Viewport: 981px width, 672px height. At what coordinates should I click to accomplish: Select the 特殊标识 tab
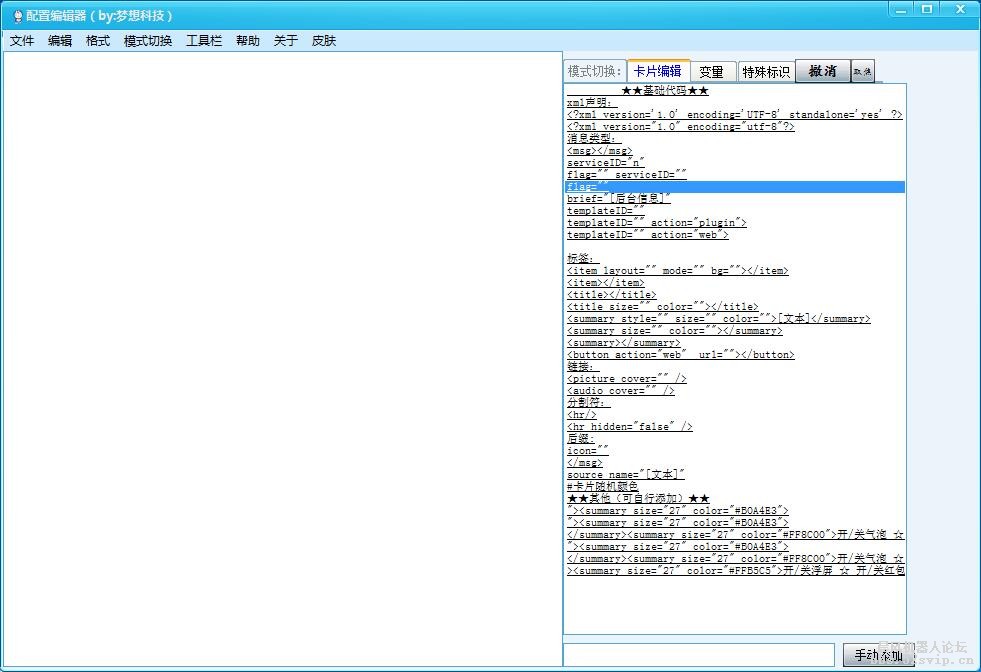(x=766, y=71)
